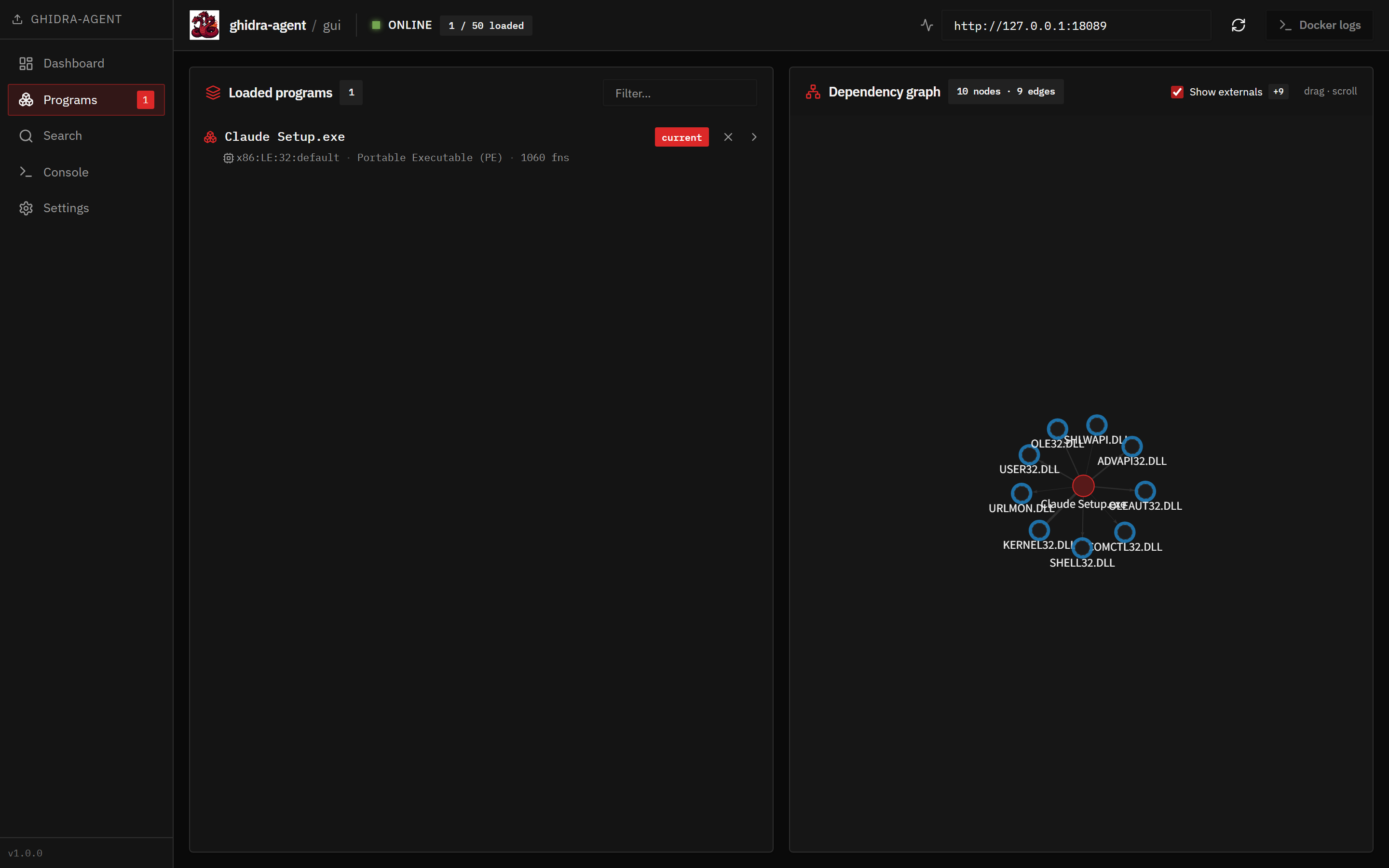Expand Claude Setup.exe details with chevron
The image size is (1389, 868).
coord(754,136)
